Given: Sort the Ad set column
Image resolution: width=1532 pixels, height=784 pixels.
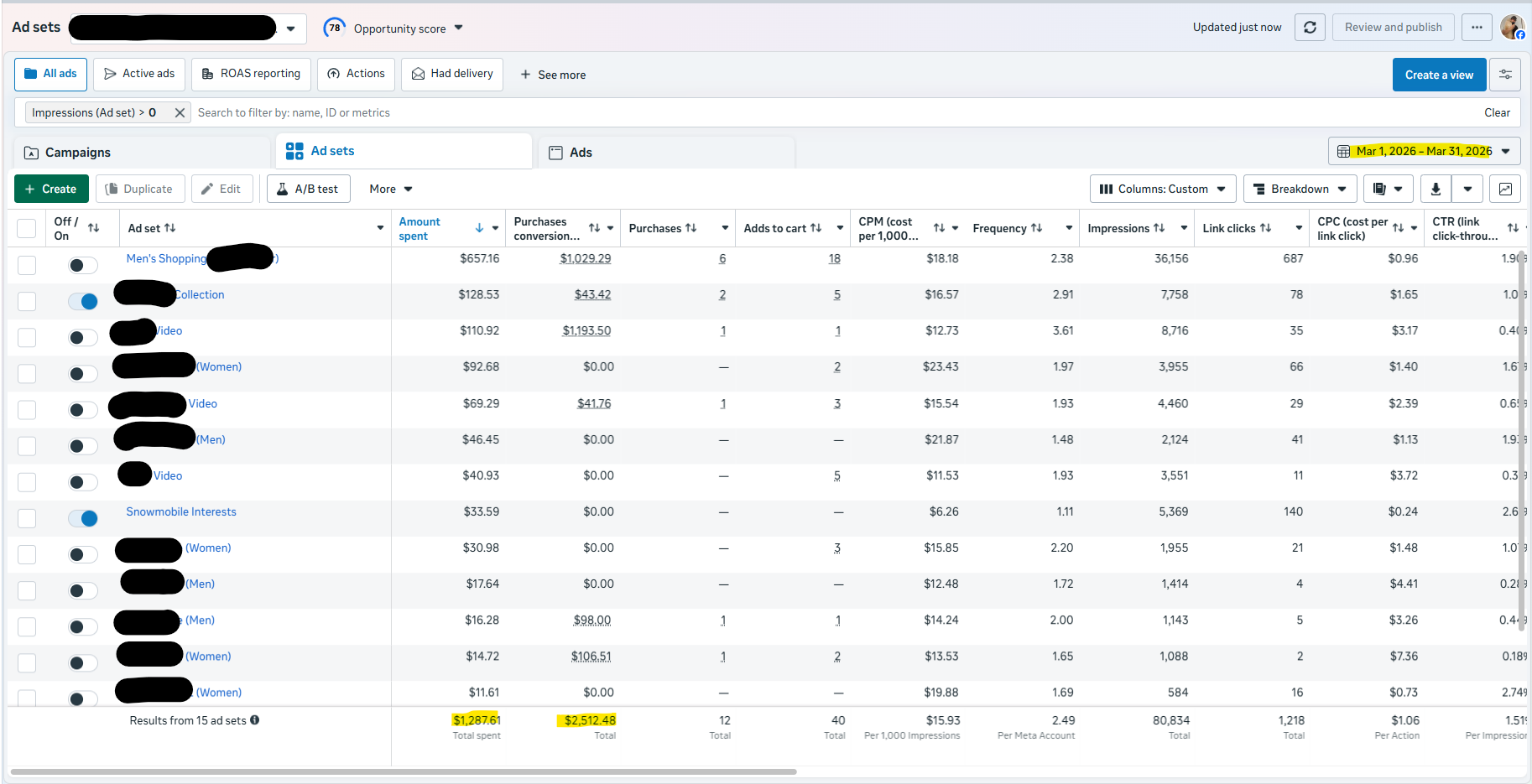Looking at the screenshot, I should click(170, 228).
